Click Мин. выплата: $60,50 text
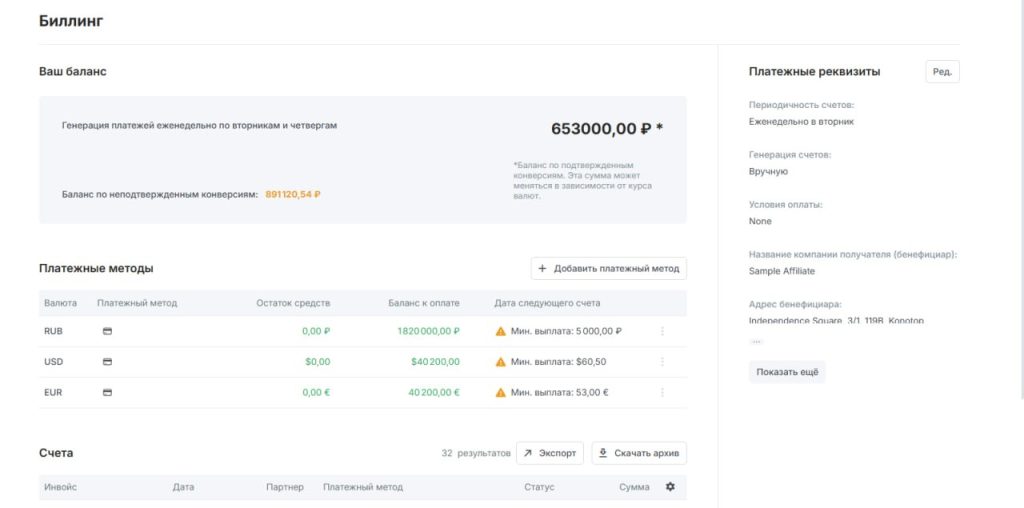This screenshot has width=1024, height=508. tap(558, 362)
